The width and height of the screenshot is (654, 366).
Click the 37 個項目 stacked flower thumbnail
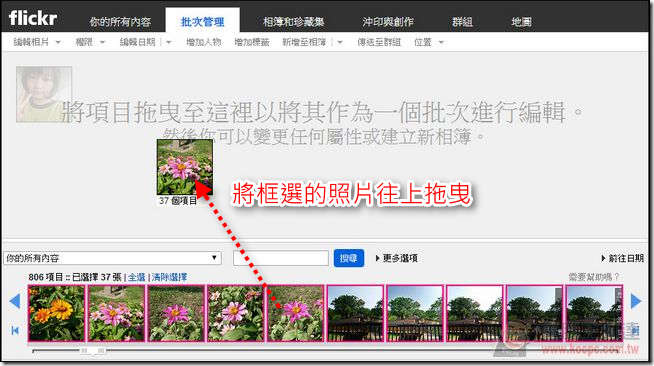(x=185, y=167)
